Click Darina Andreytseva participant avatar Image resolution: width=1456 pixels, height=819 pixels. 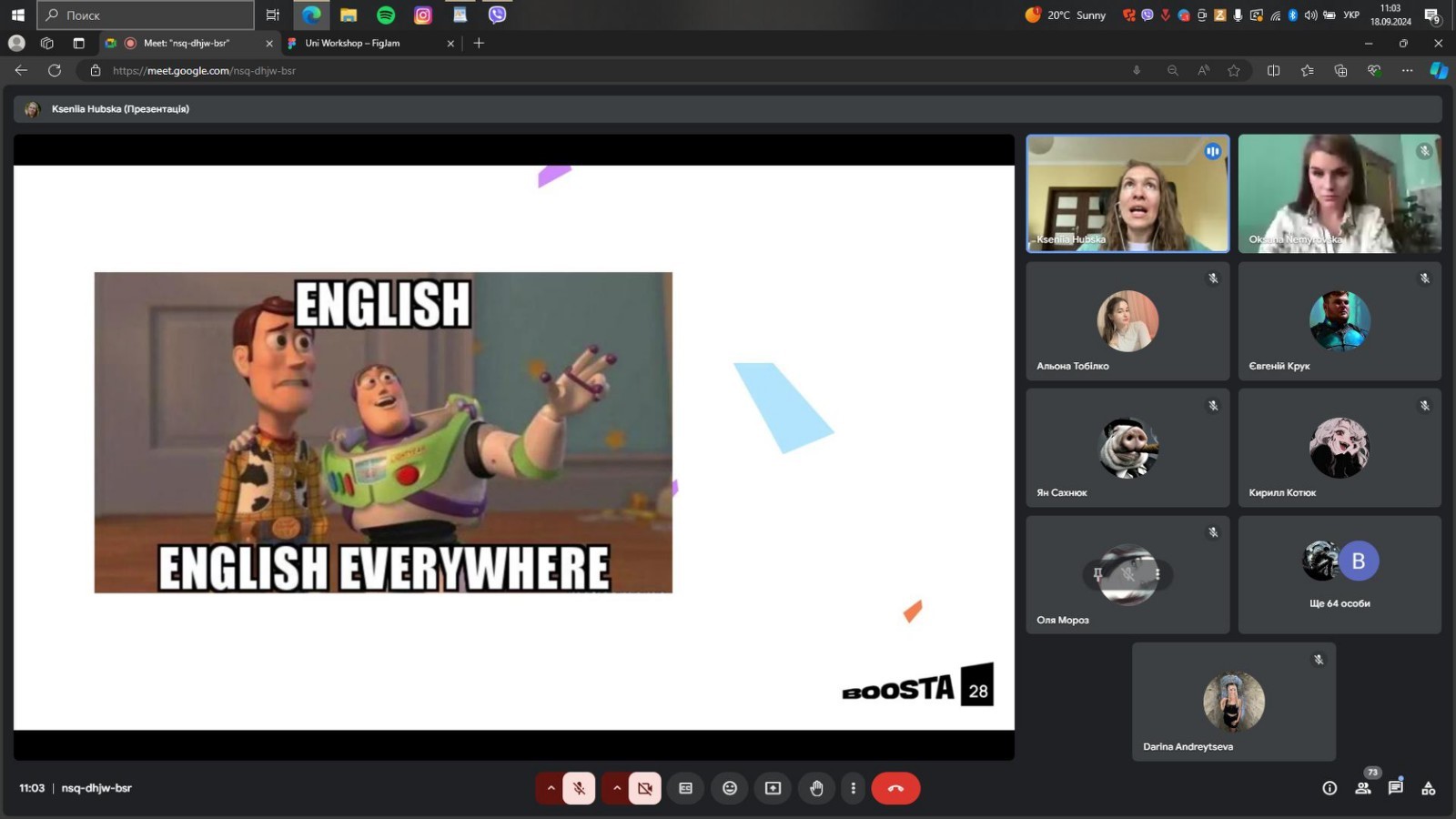[1234, 702]
